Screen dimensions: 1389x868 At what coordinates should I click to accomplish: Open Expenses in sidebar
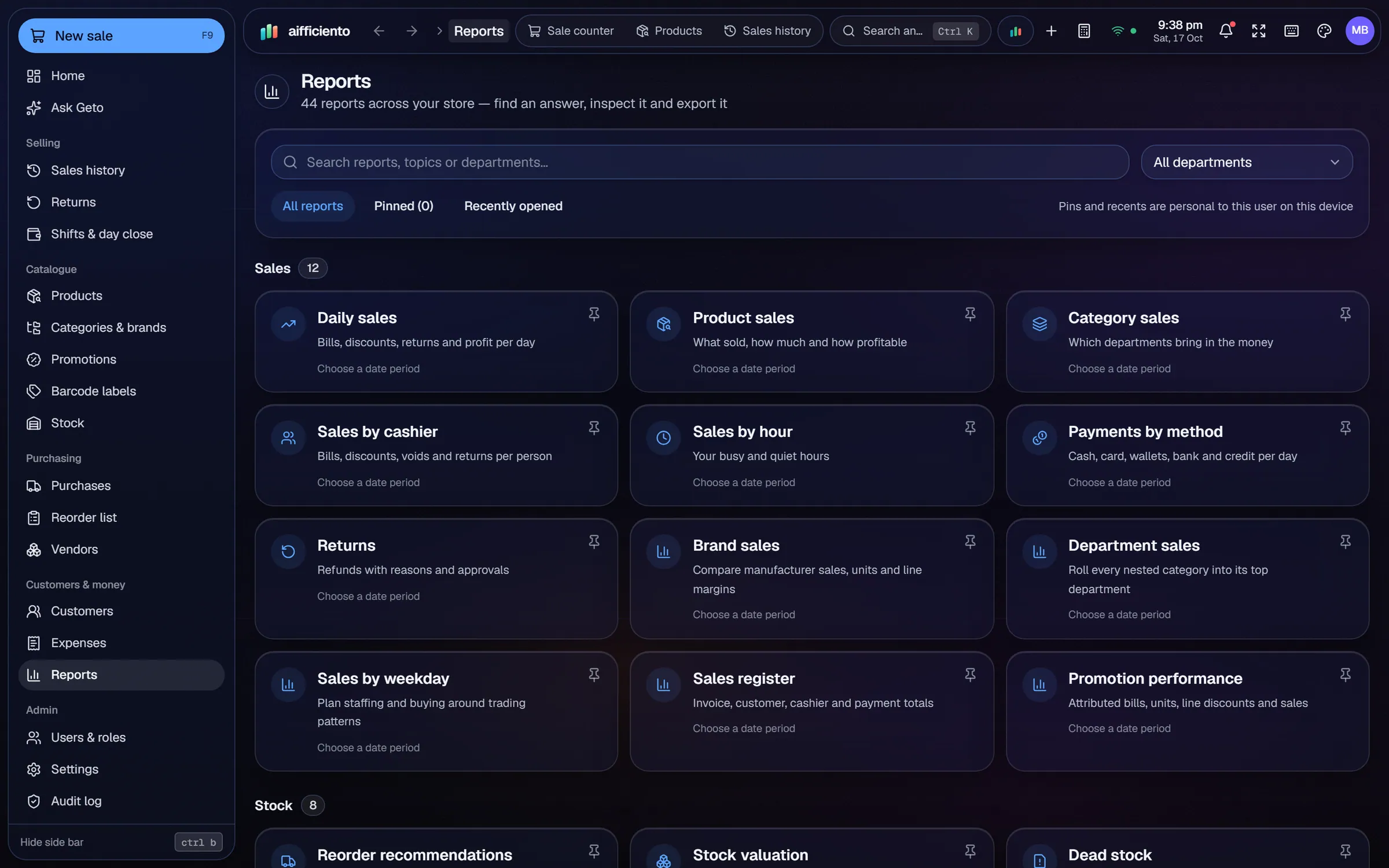coord(122,643)
